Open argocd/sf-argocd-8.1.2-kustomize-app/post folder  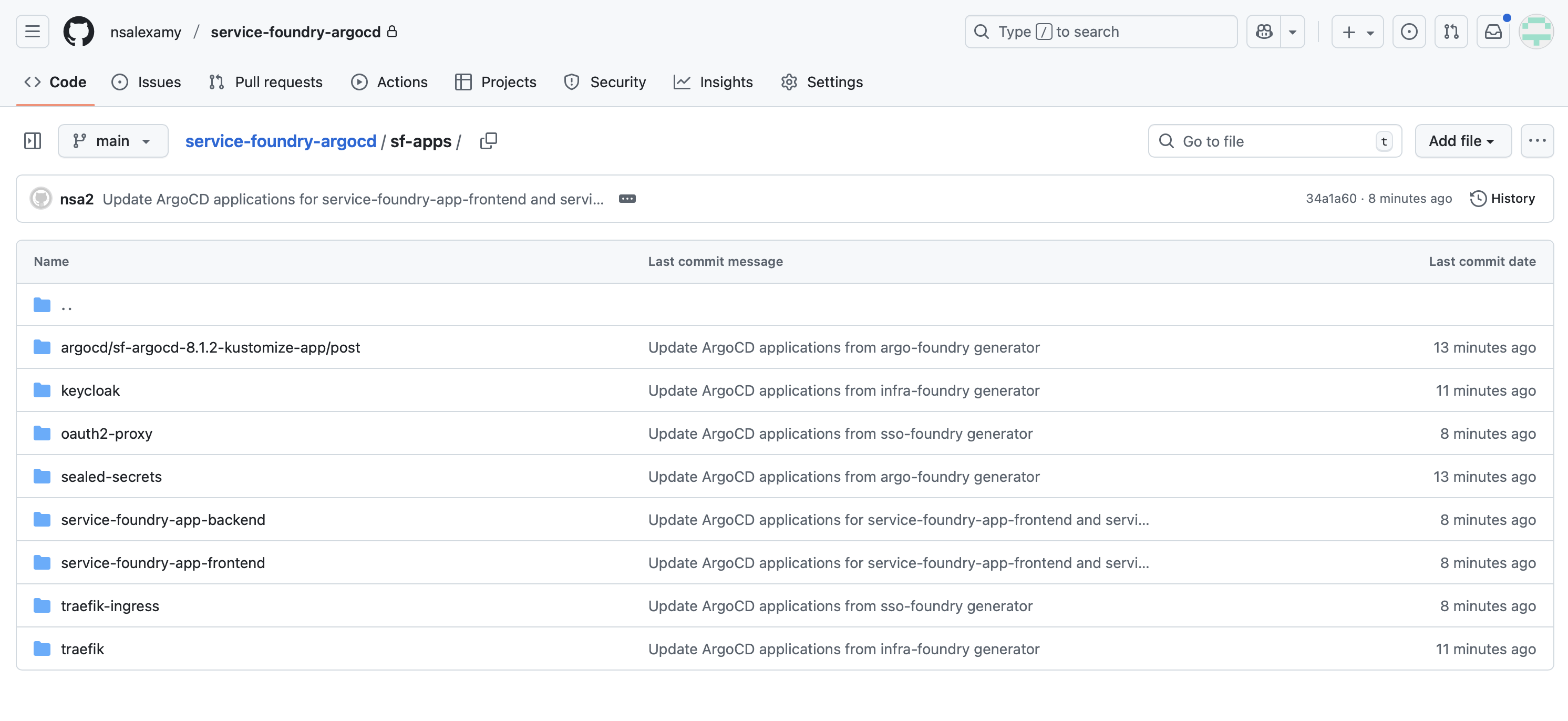pos(211,347)
